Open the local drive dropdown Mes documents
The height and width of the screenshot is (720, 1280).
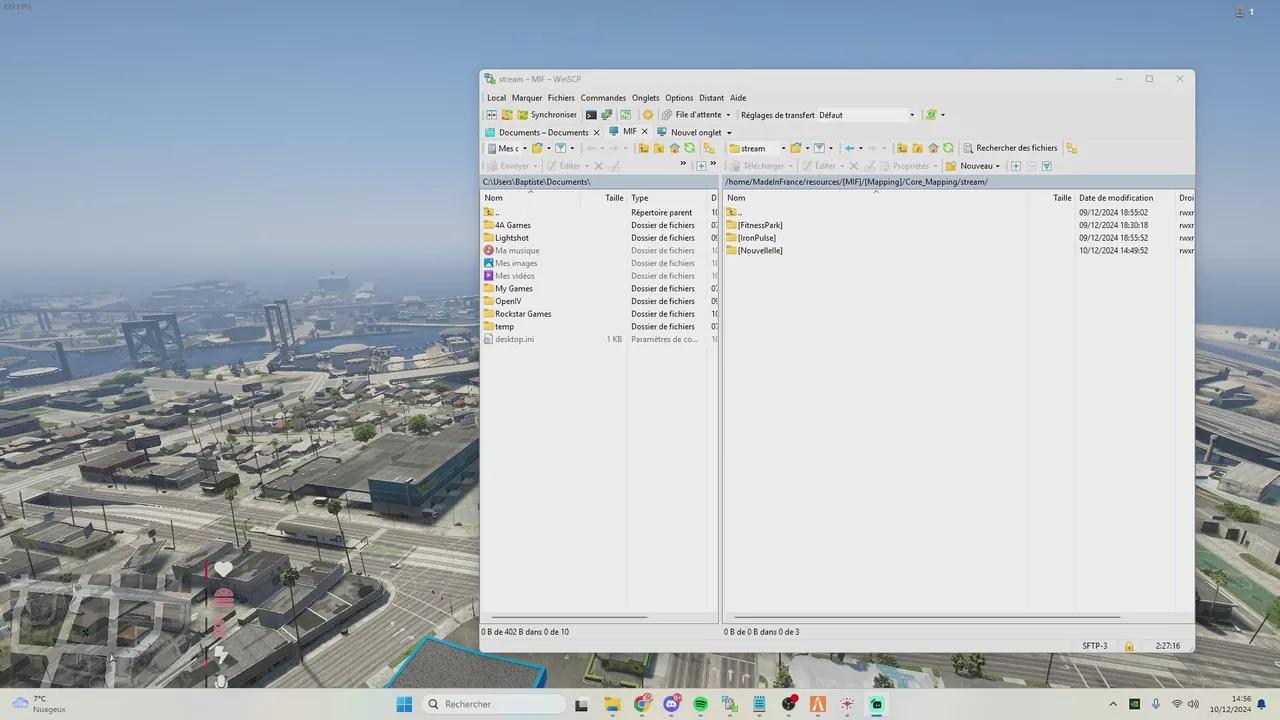click(x=506, y=148)
